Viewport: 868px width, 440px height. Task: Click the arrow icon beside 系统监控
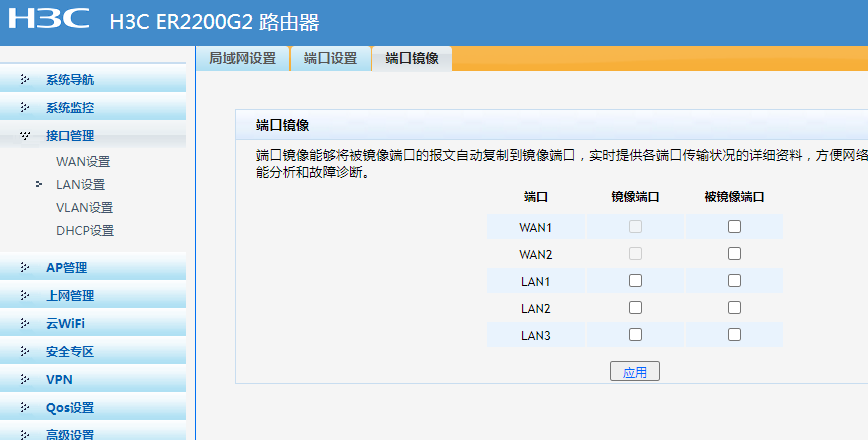pos(25,108)
